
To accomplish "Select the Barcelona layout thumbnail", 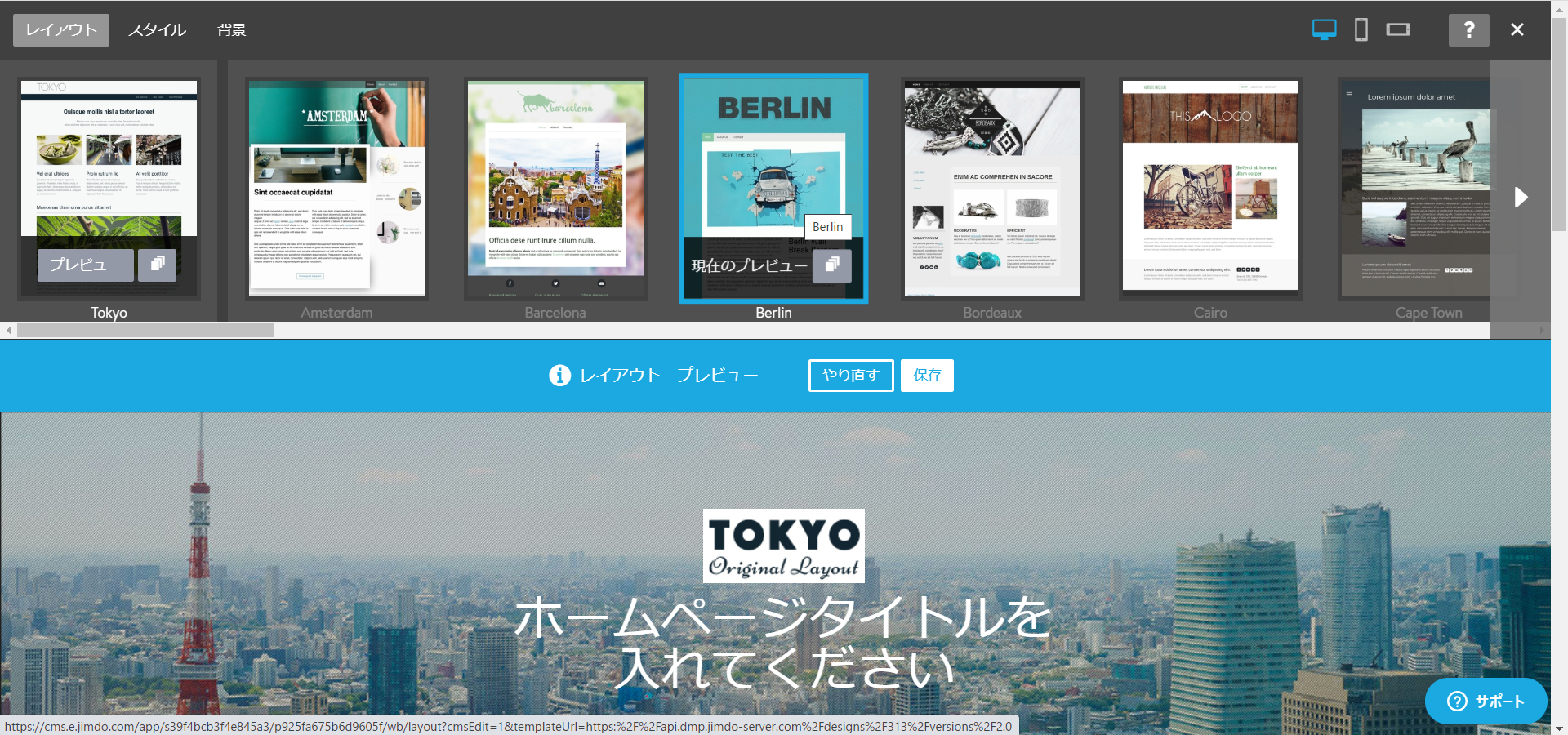I will (x=555, y=189).
